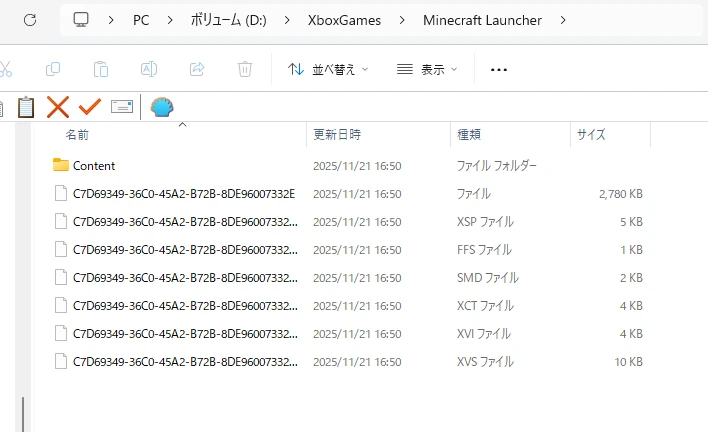
Task: Select filename in the FFS ファイル row
Action: (x=185, y=250)
